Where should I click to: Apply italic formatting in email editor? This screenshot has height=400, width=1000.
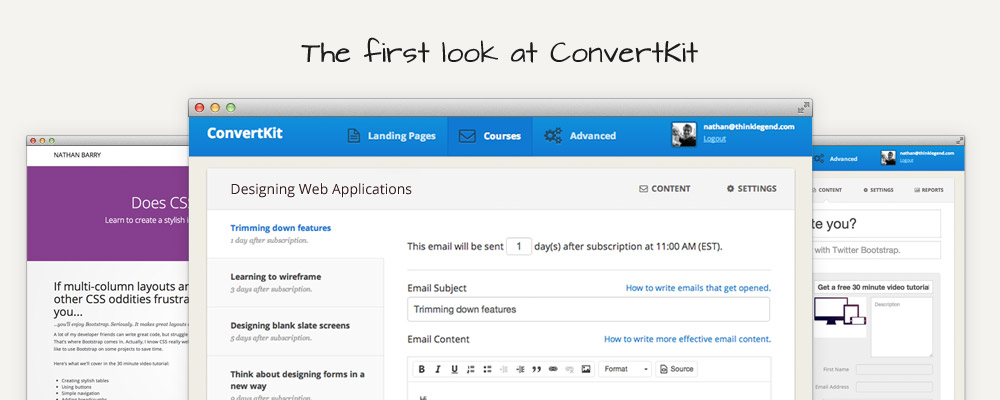pos(439,369)
